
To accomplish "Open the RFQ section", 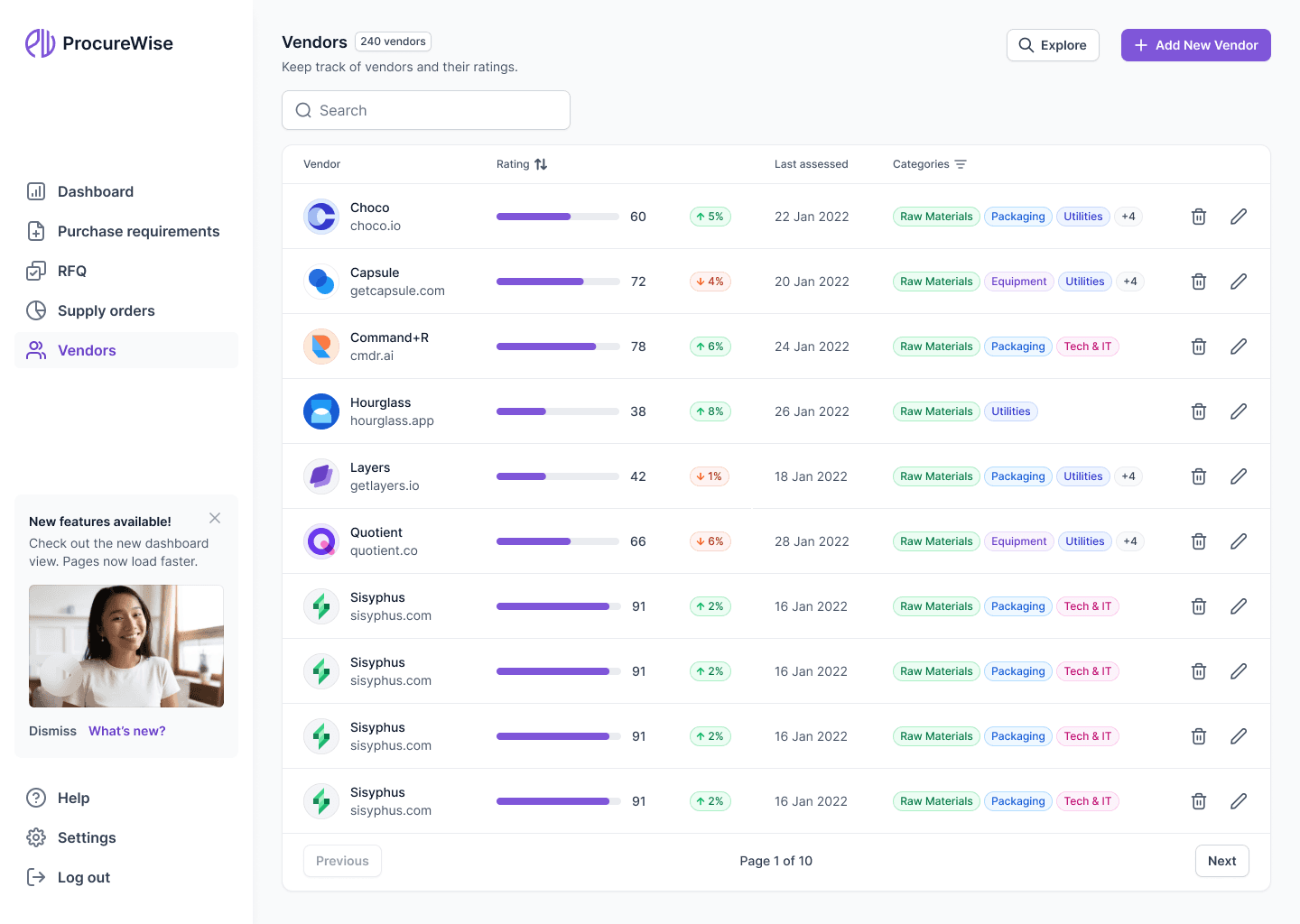I will [x=126, y=271].
